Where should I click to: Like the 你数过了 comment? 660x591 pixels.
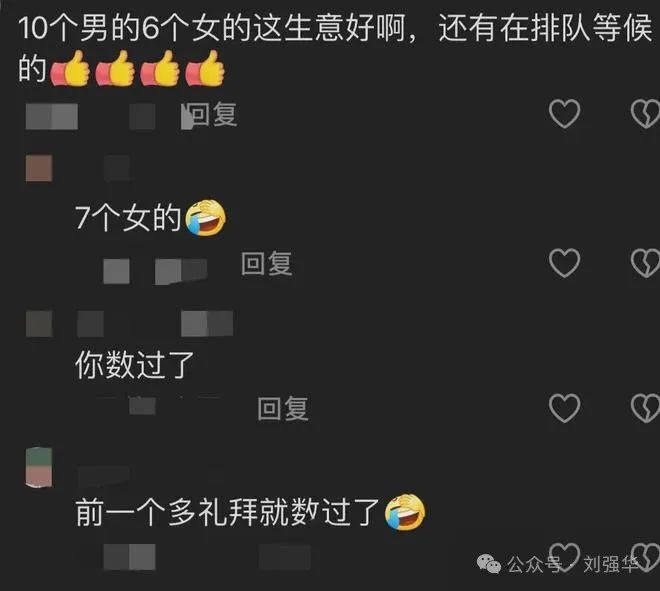(x=564, y=408)
